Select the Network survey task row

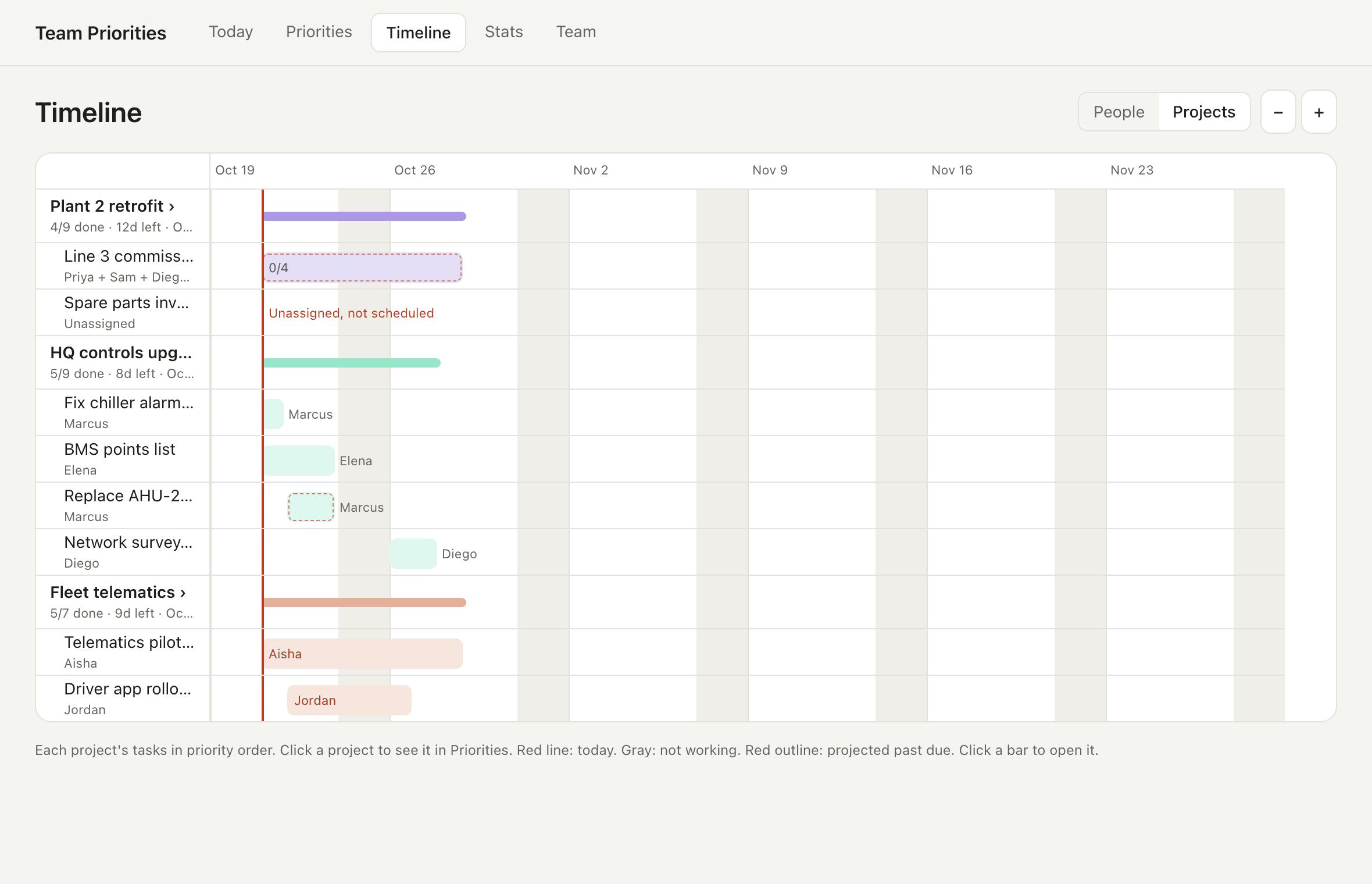coord(123,552)
